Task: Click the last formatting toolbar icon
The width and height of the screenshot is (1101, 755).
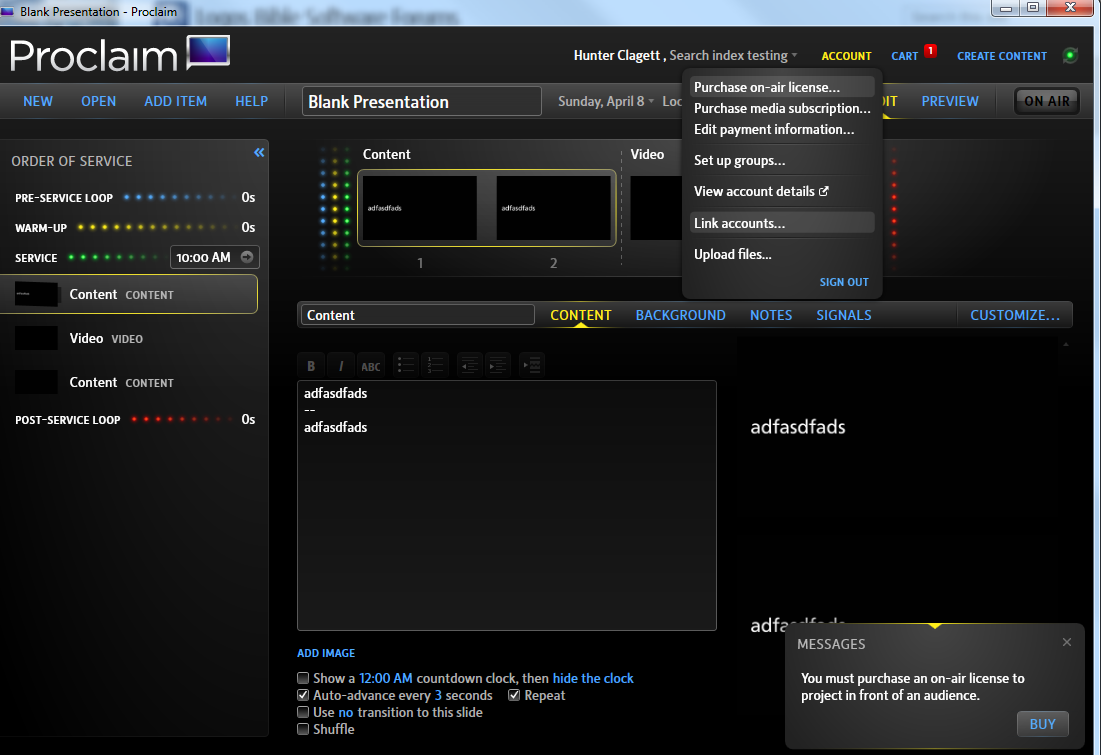Action: coord(532,365)
